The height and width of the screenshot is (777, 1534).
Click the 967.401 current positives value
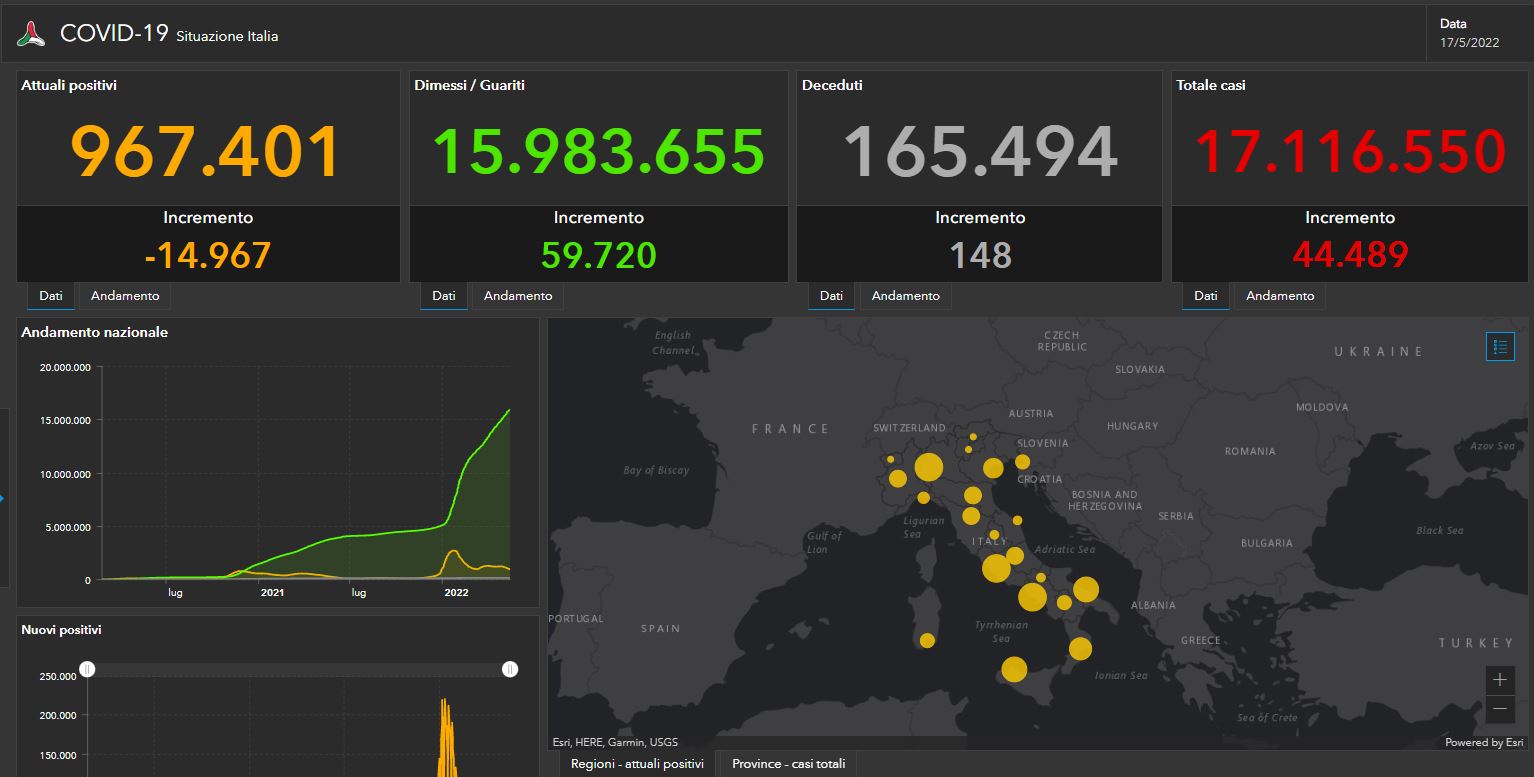[x=207, y=152]
